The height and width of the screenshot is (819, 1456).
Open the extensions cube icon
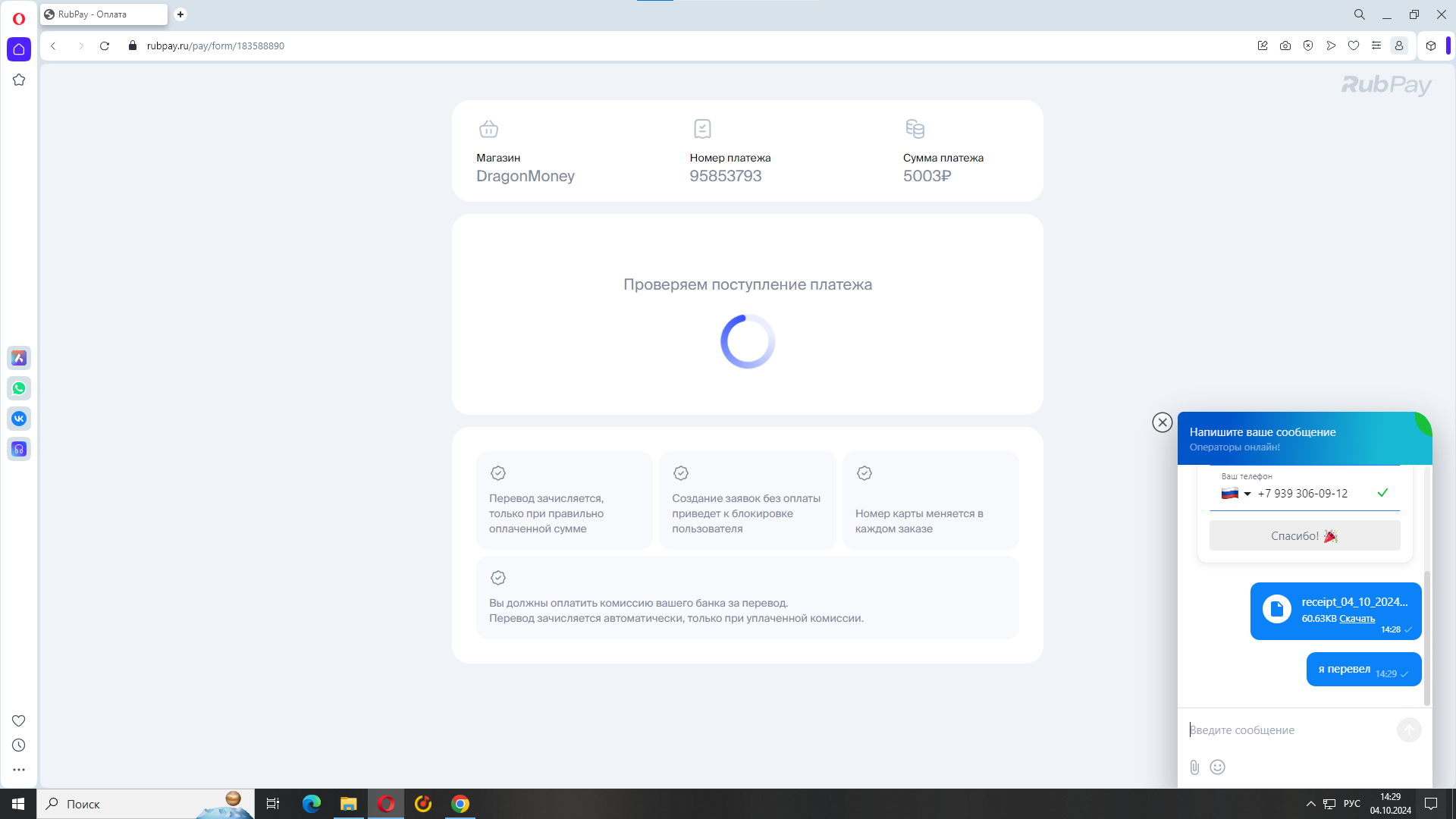(x=1431, y=45)
